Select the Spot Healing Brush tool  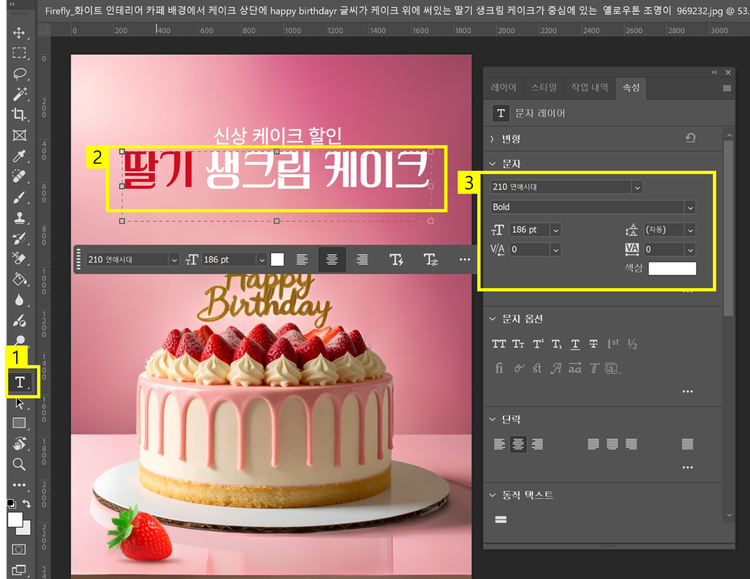pyautogui.click(x=19, y=177)
